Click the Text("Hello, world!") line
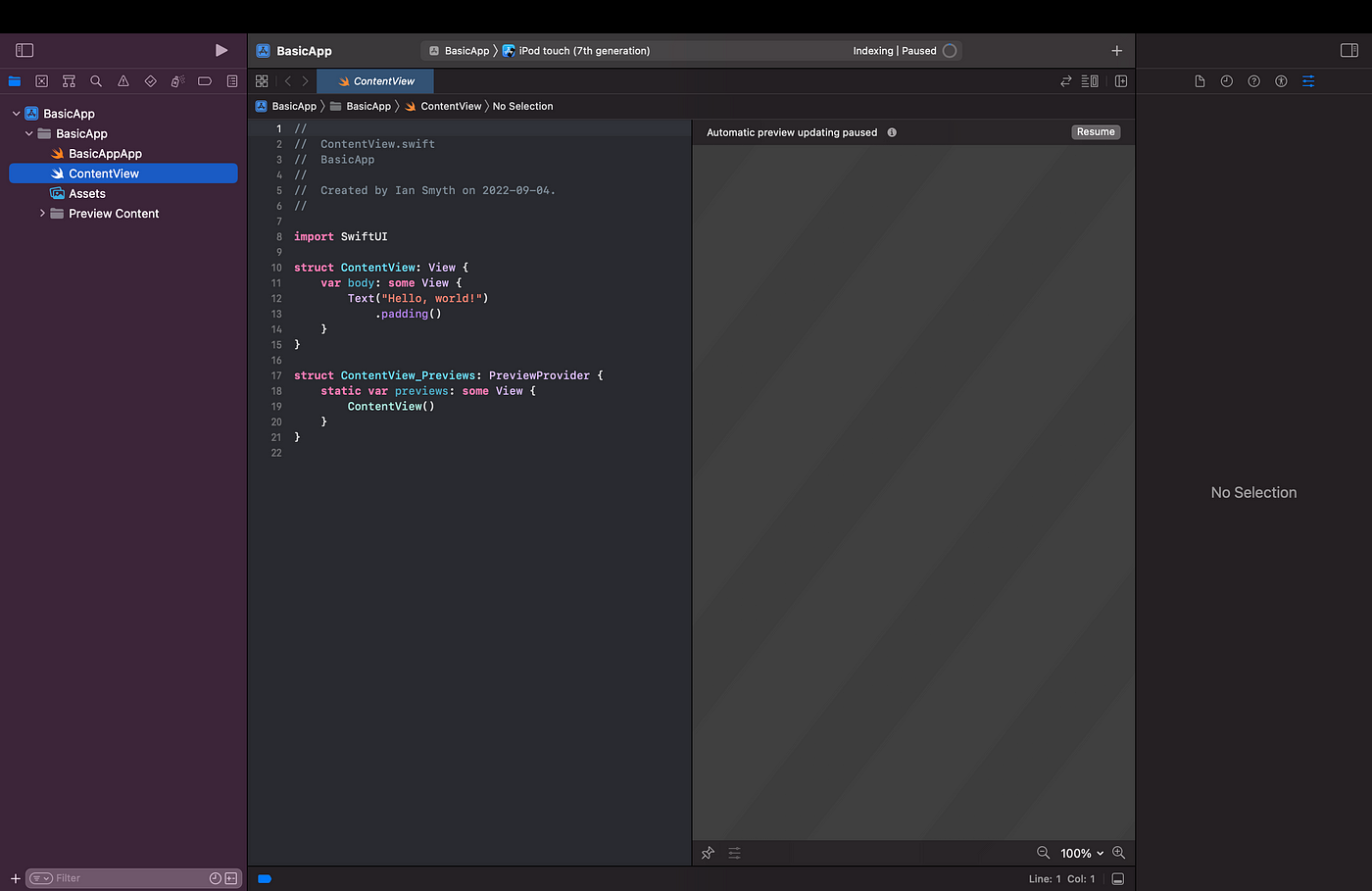1372x891 pixels. pos(417,298)
